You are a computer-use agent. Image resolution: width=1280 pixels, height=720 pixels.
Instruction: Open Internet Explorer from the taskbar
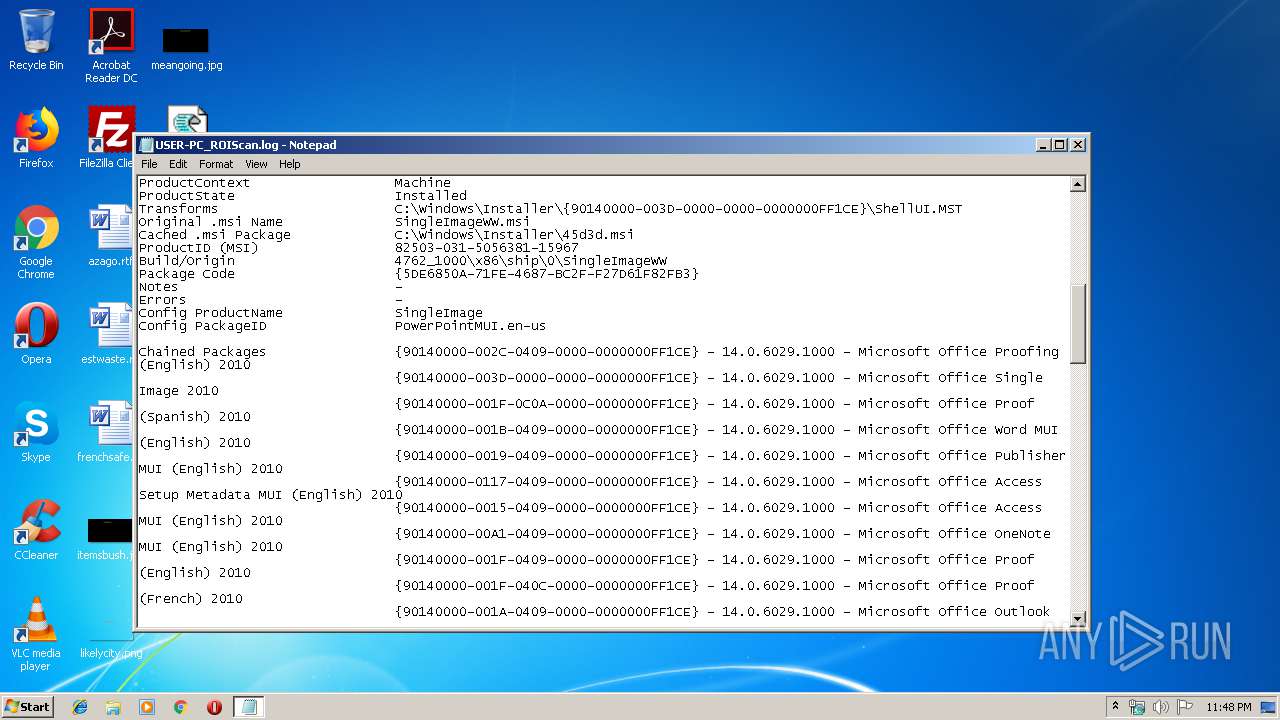[x=80, y=707]
